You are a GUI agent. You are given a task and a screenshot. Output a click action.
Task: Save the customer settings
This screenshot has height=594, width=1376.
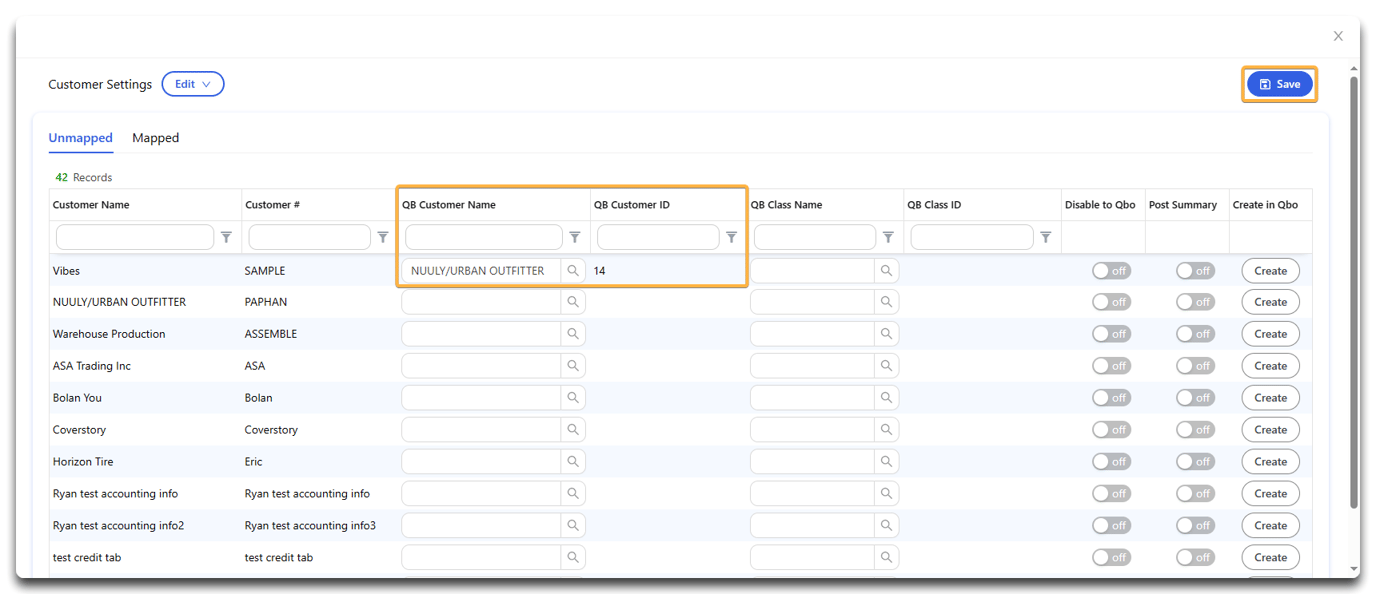click(1280, 84)
